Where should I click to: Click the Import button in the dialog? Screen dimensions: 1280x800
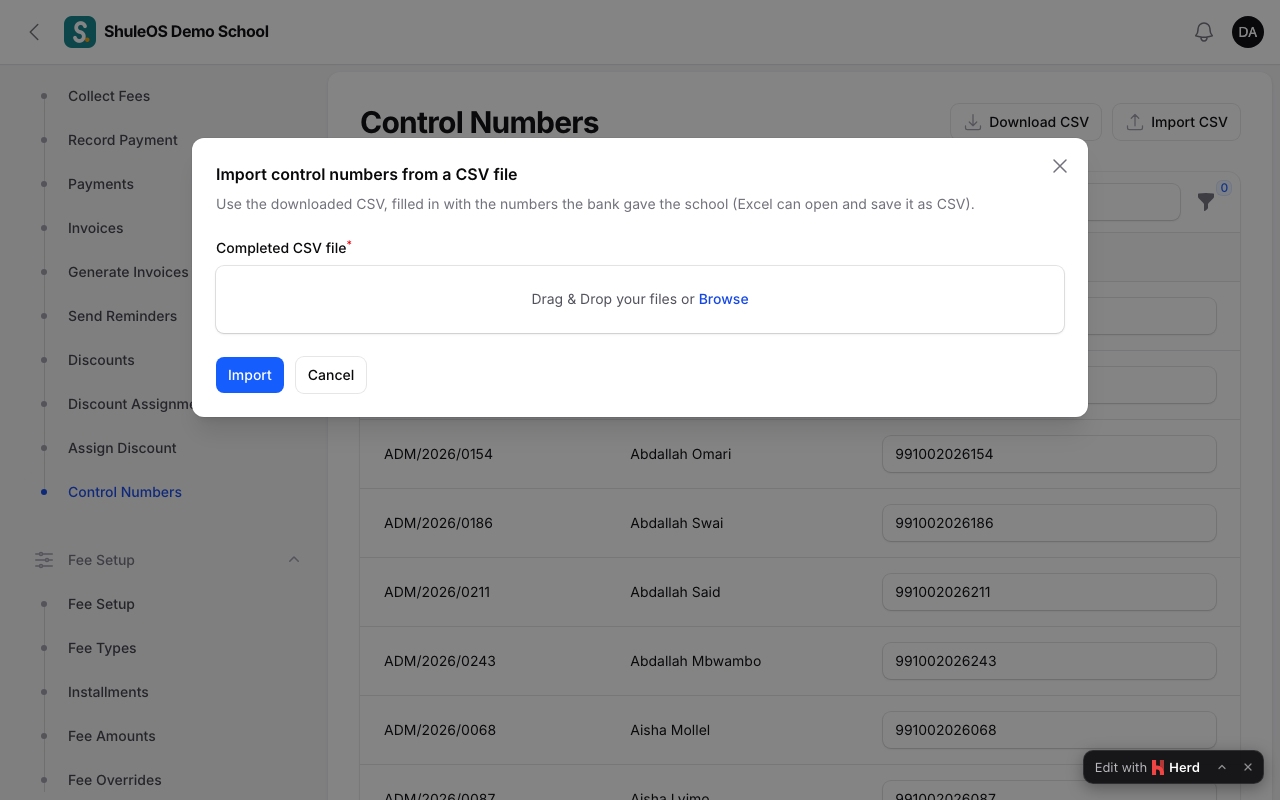tap(250, 375)
